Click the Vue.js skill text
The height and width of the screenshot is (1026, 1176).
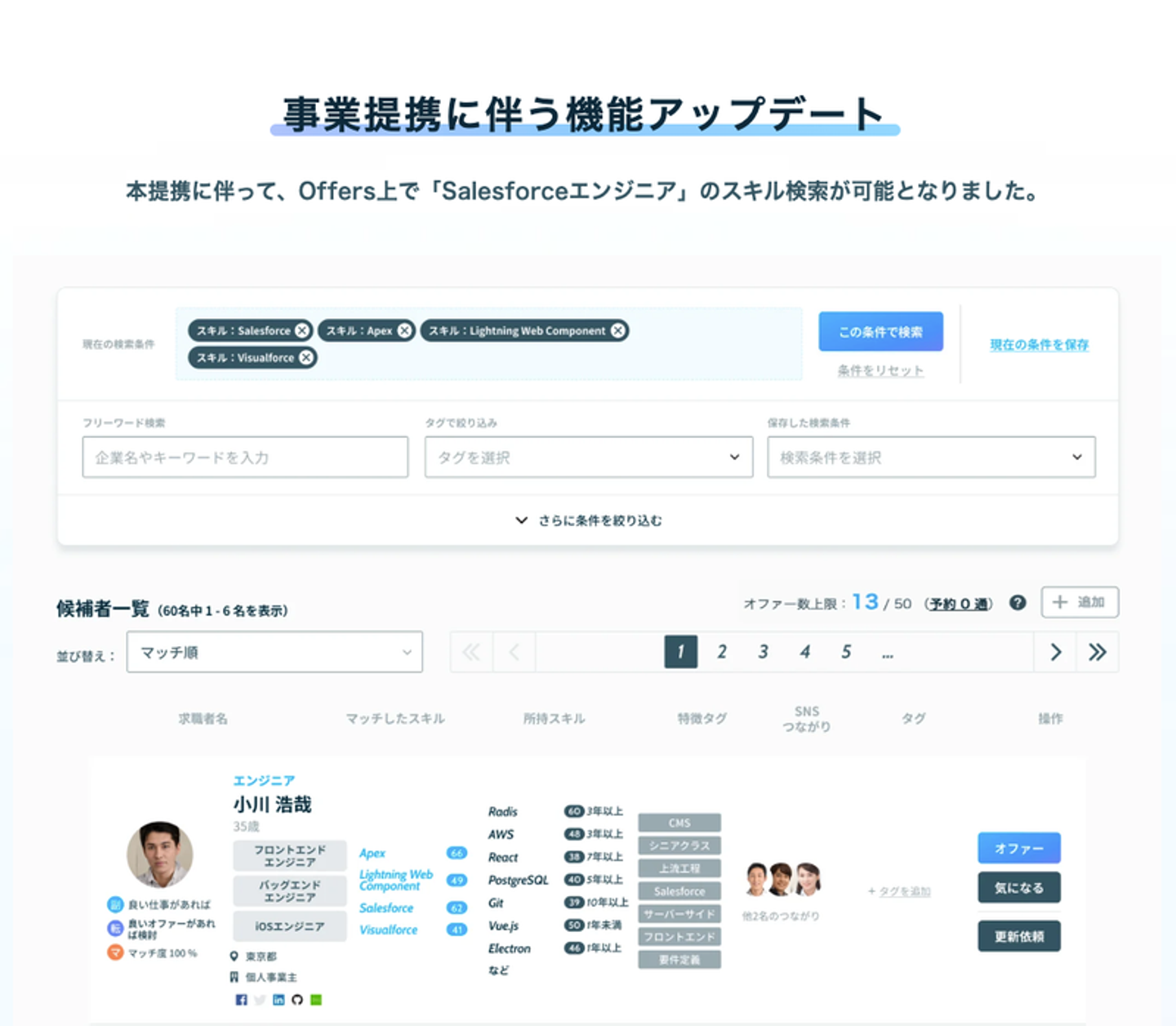pos(504,926)
